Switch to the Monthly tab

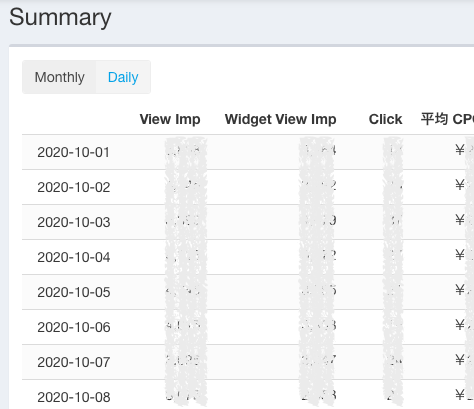59,77
